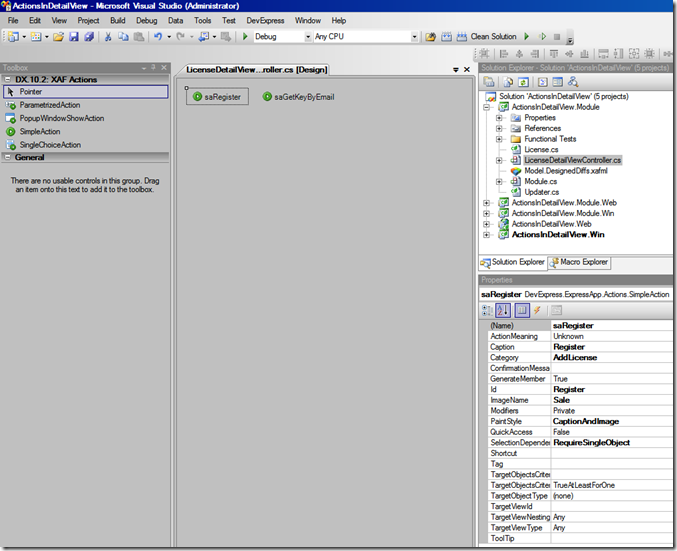The height and width of the screenshot is (551, 677).
Task: Select the saGetKeyByEmail action on the designer
Action: click(x=298, y=97)
